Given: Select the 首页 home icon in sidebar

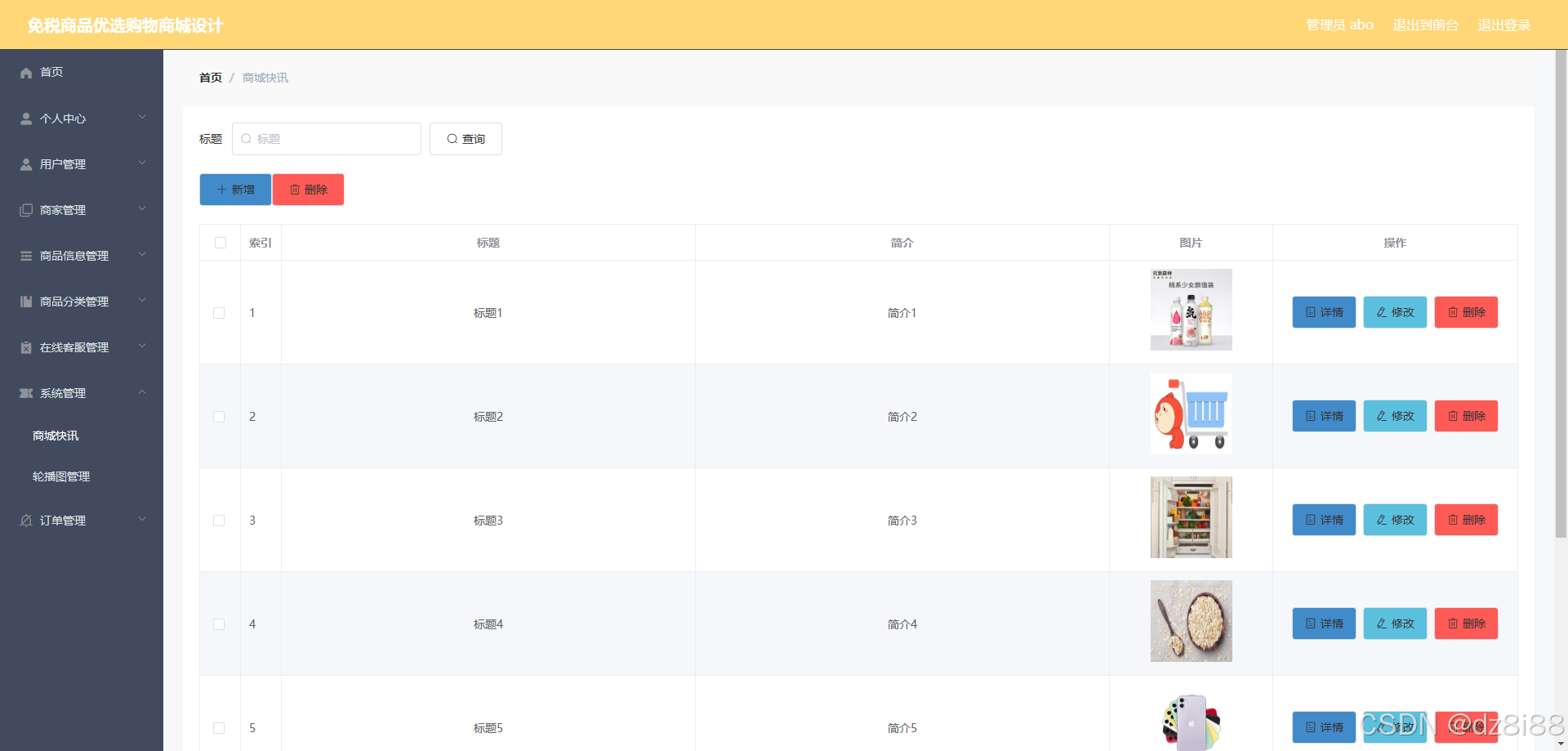Looking at the screenshot, I should 25,72.
